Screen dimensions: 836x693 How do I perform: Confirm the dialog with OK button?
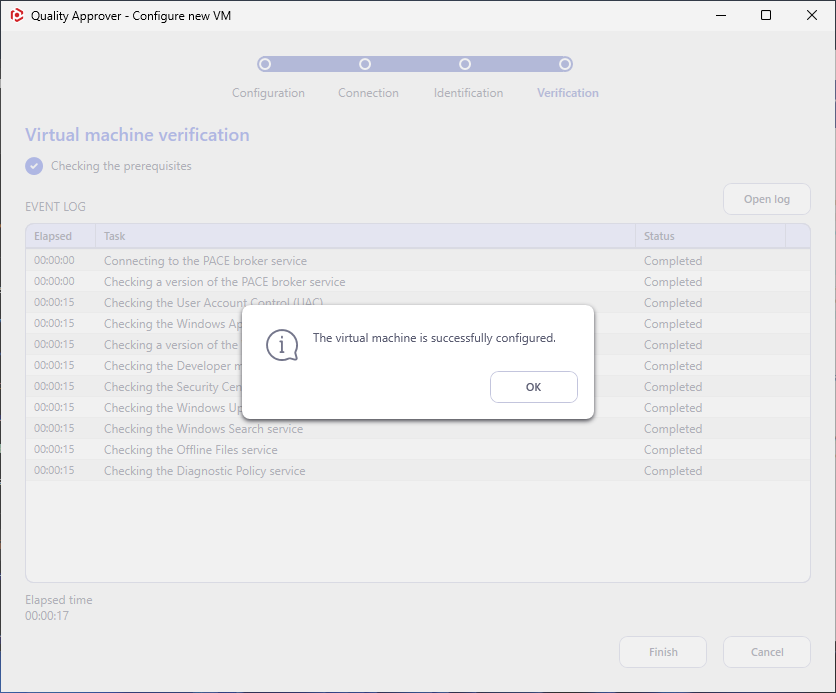click(534, 387)
